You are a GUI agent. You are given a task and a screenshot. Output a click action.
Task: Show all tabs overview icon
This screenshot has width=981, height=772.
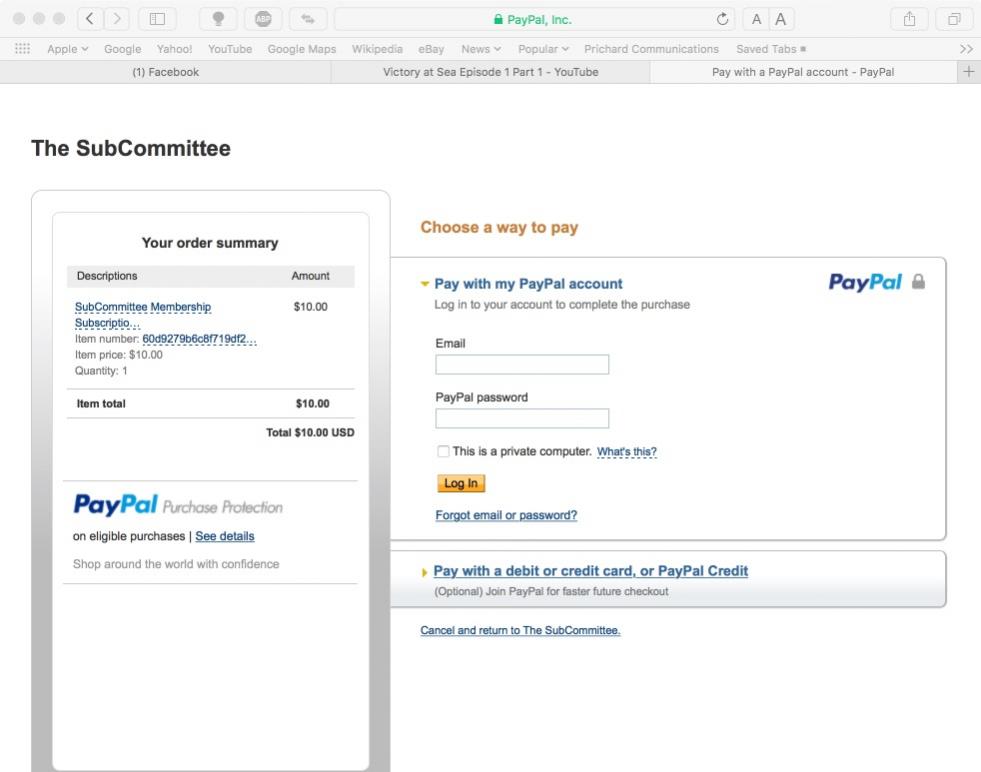click(x=954, y=19)
